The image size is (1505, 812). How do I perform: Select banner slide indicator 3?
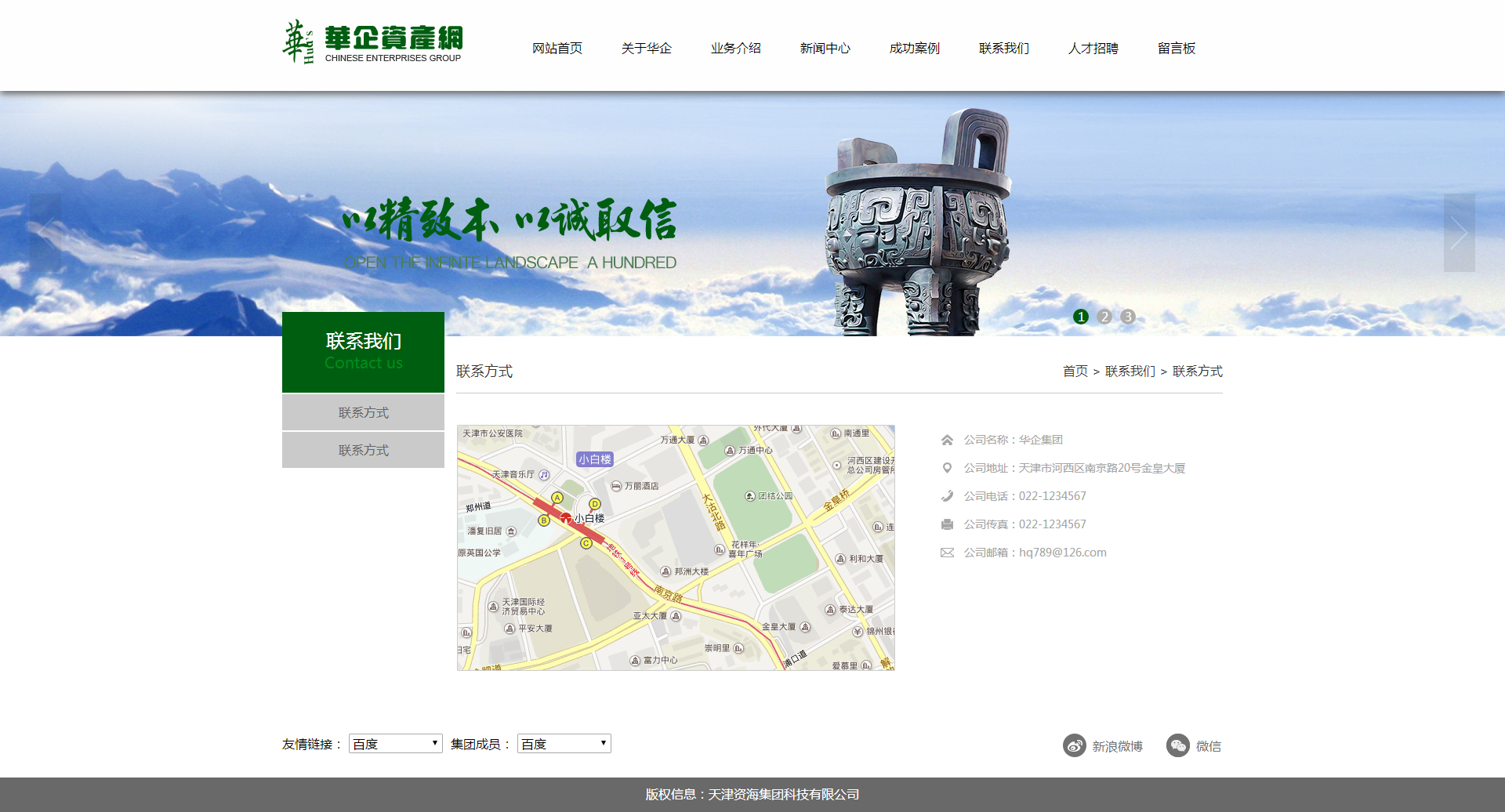[1128, 317]
